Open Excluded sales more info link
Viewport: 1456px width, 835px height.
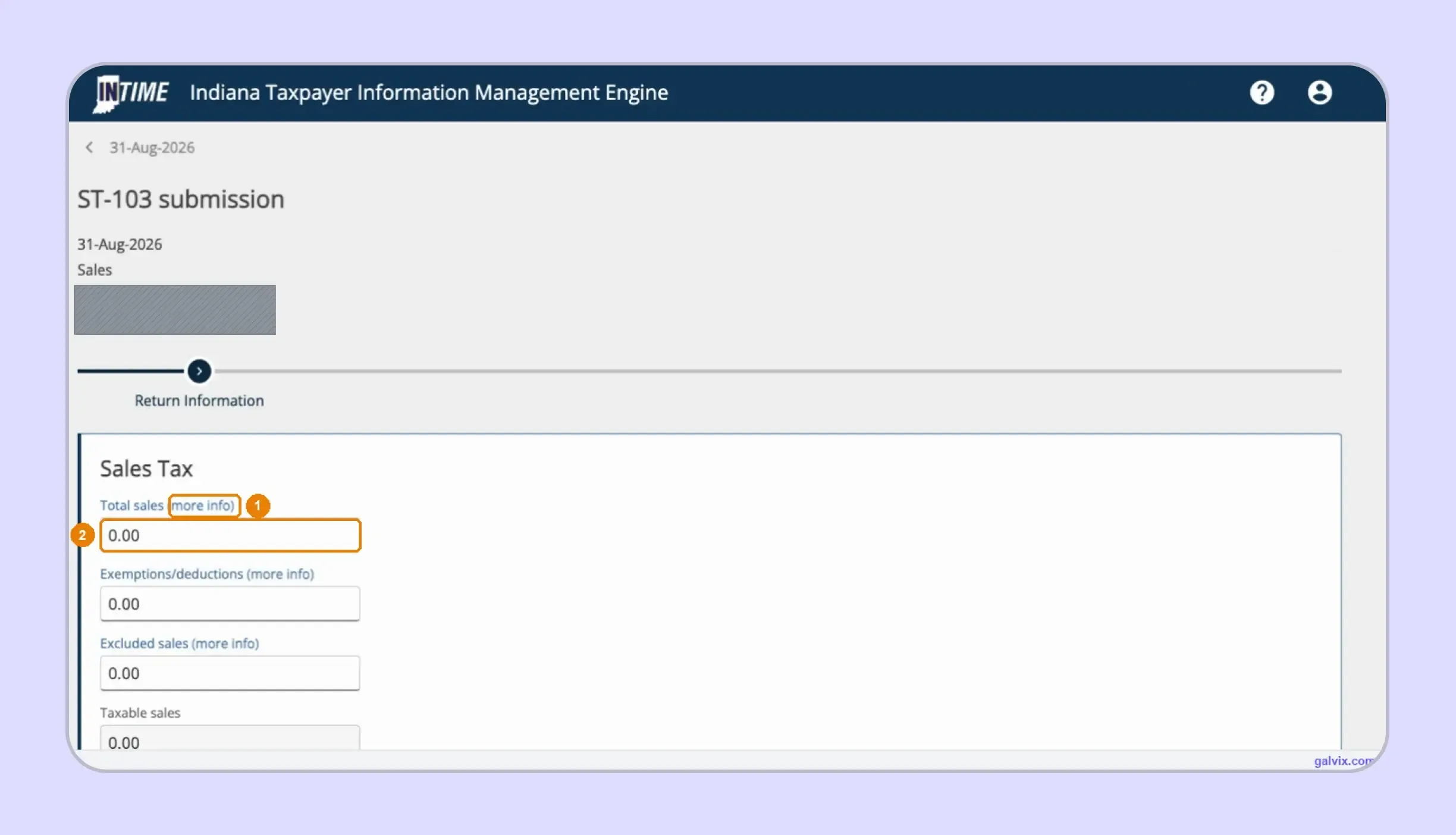coord(225,643)
